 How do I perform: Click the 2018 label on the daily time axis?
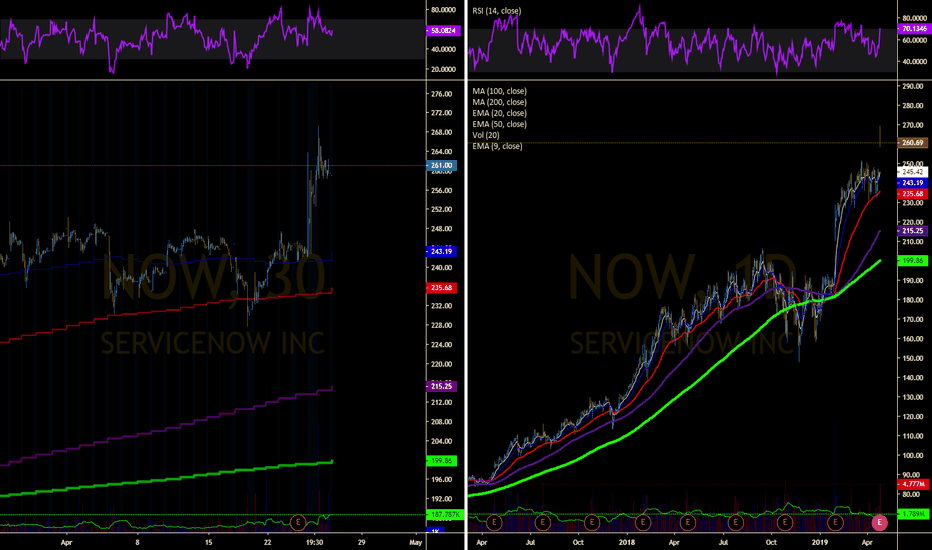(x=626, y=542)
